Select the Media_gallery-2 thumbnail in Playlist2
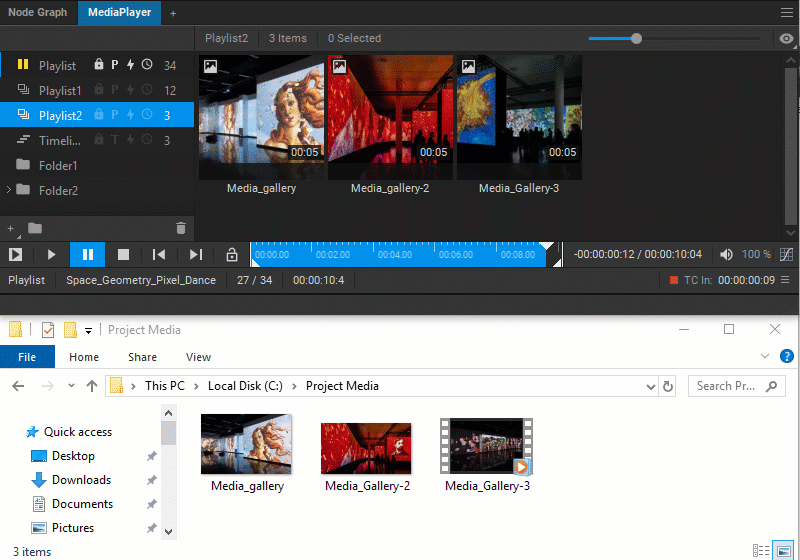Screen dimensions: 800x560 click(x=390, y=117)
